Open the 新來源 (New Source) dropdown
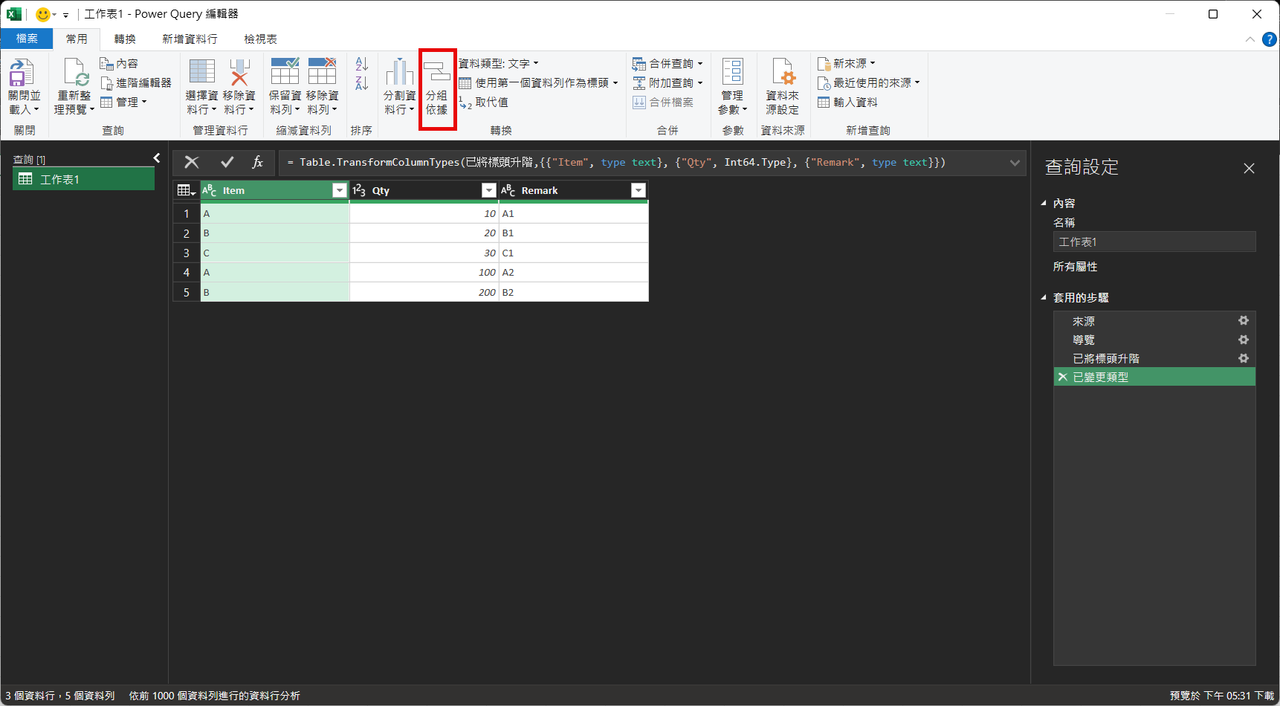1280x706 pixels. click(x=846, y=63)
